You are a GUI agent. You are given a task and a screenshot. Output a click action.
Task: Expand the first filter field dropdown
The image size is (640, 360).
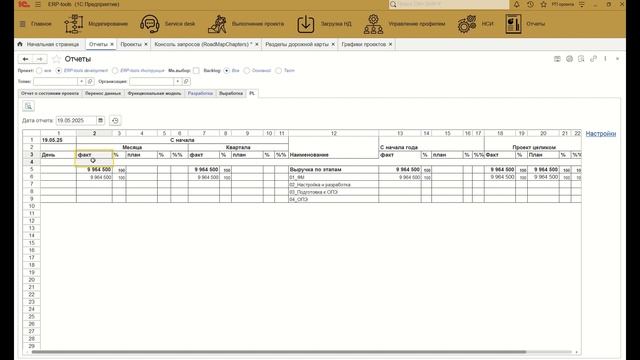tap(82, 82)
